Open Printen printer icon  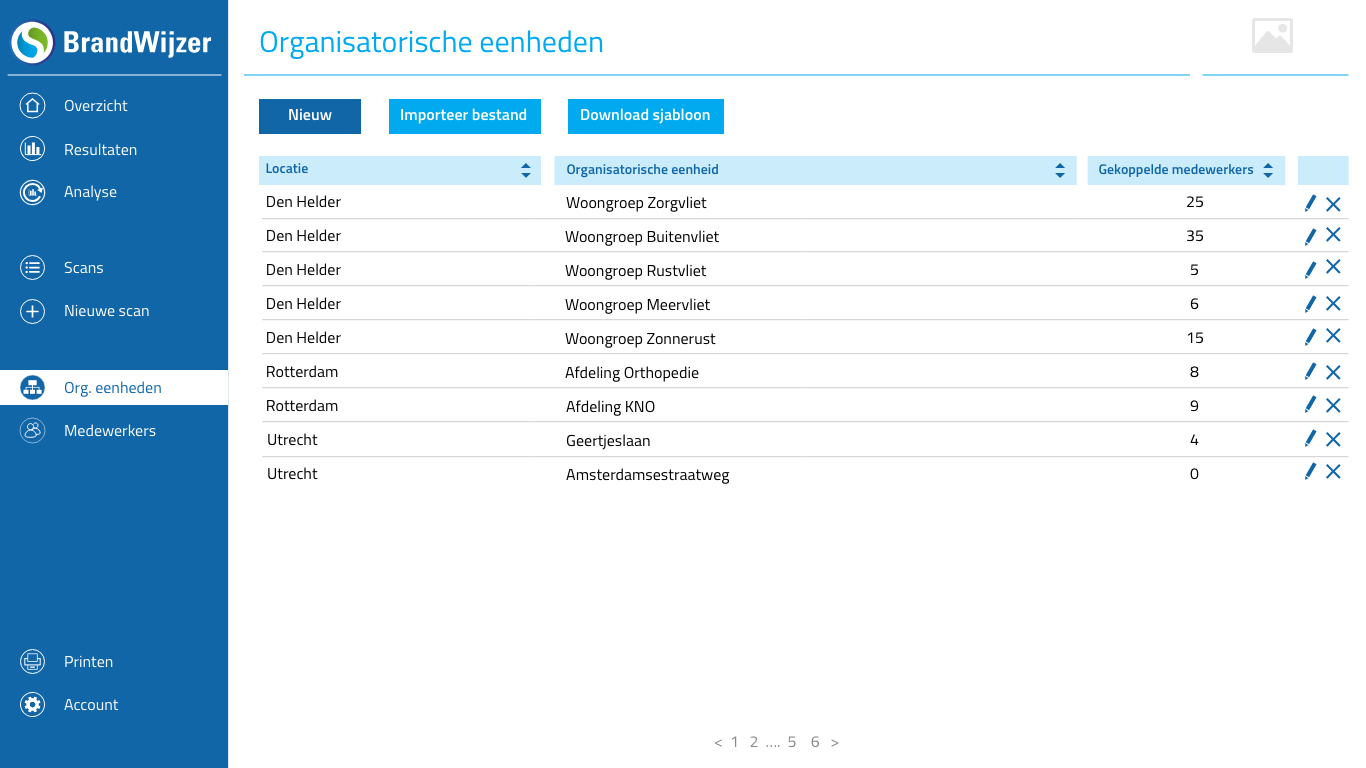click(x=33, y=662)
